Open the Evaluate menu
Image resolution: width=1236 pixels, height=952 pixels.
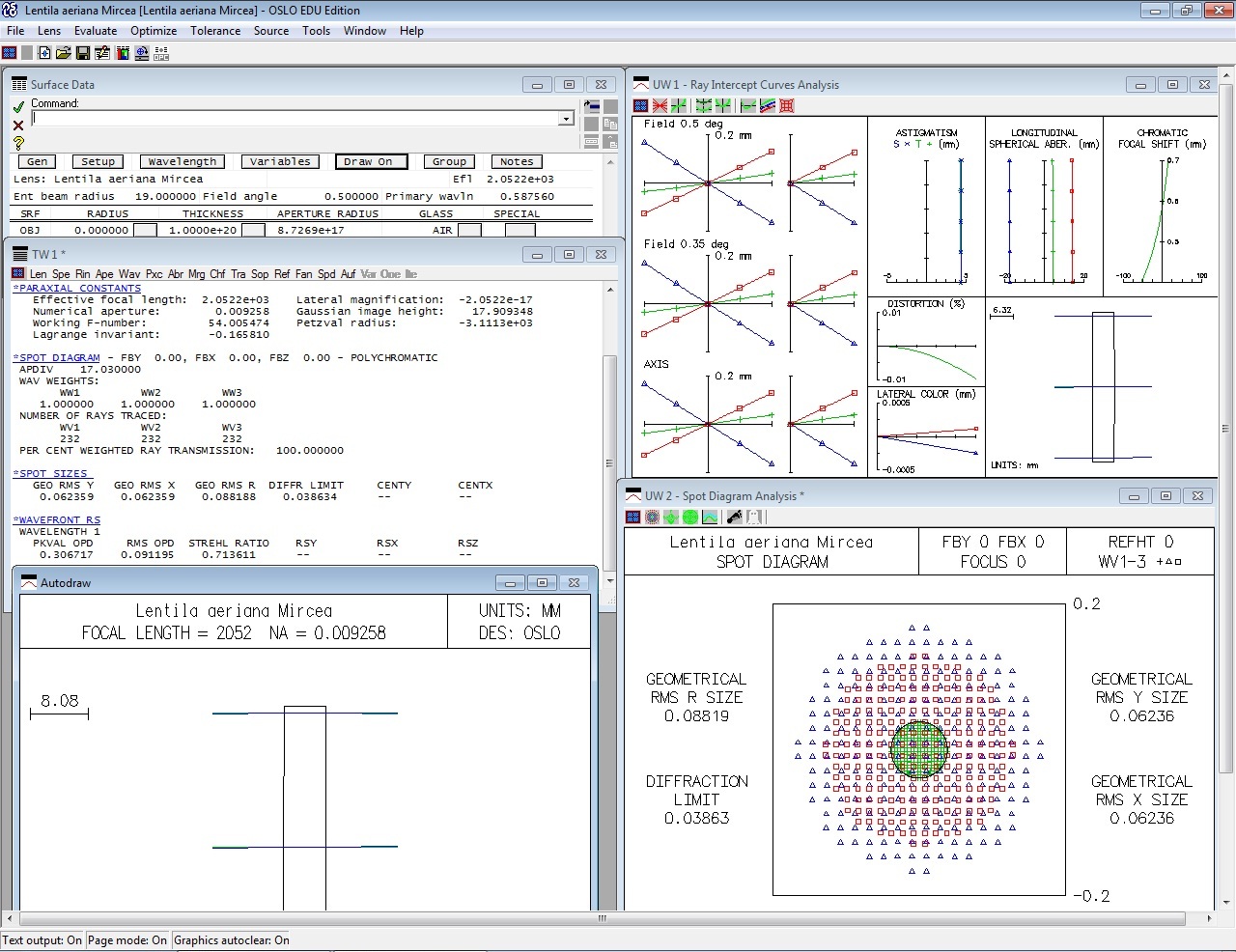[x=96, y=31]
